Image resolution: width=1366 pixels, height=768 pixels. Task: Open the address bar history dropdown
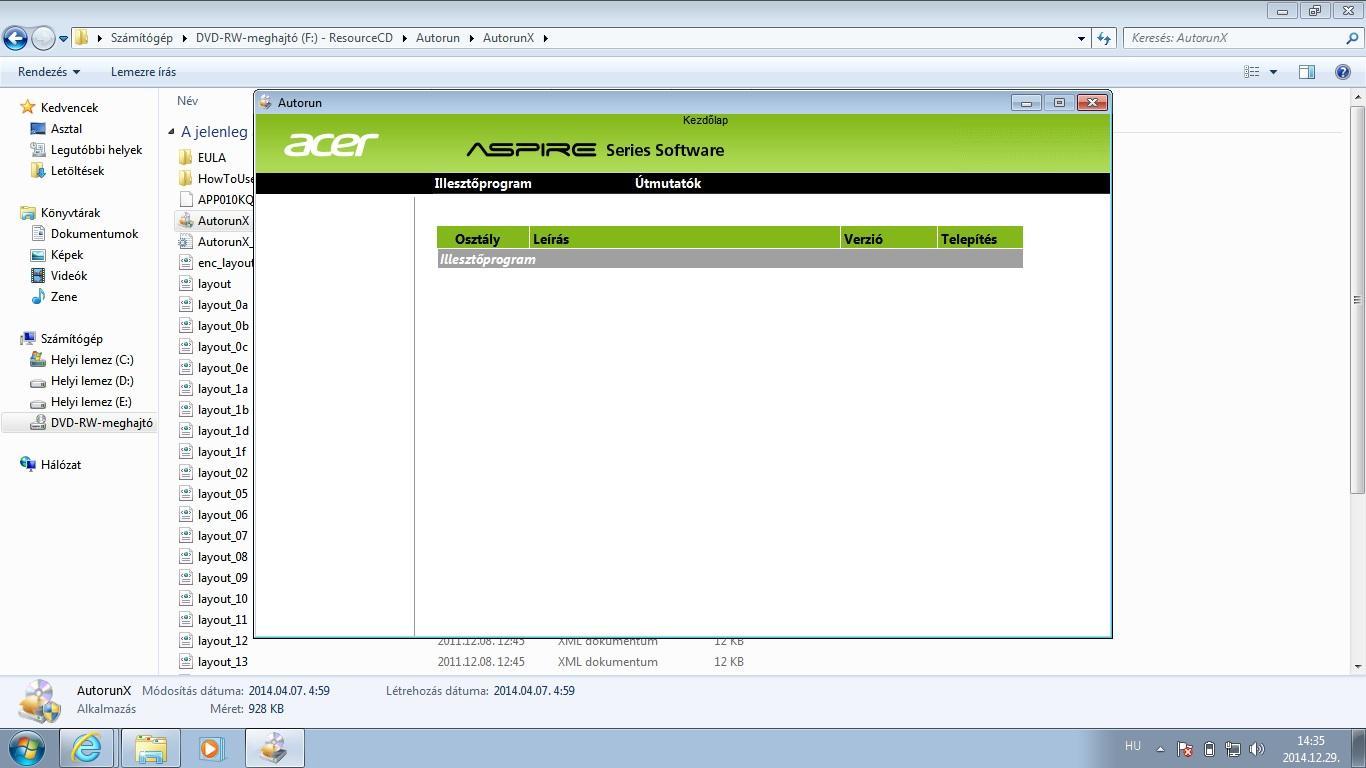pos(1081,38)
